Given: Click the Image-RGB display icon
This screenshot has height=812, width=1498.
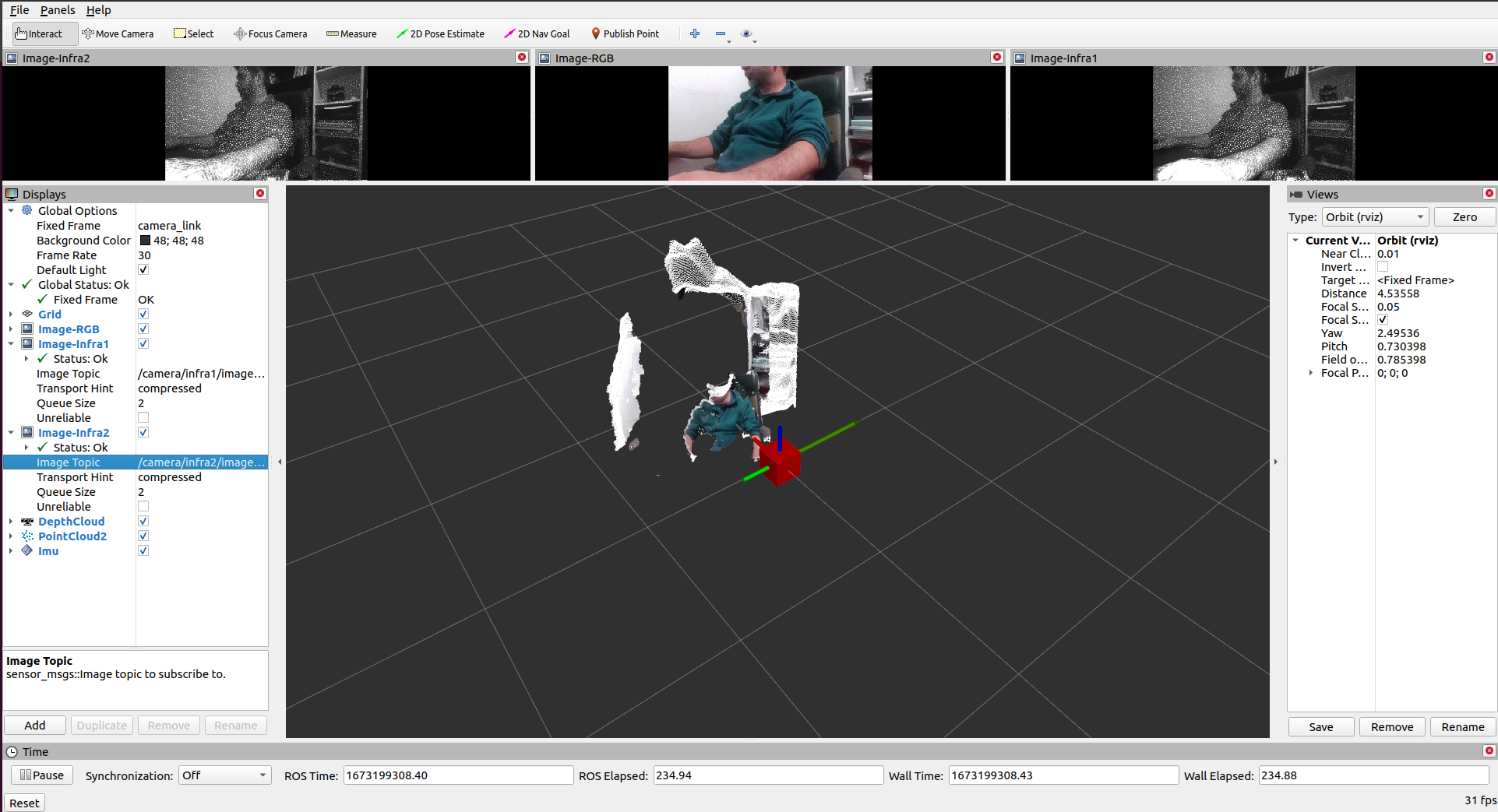Looking at the screenshot, I should pyautogui.click(x=27, y=329).
